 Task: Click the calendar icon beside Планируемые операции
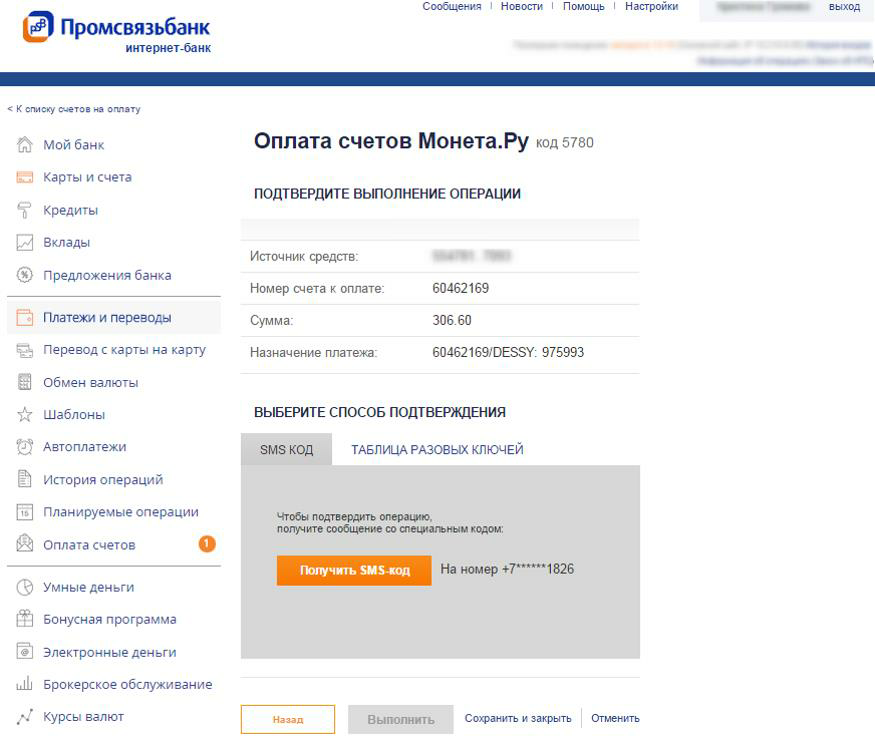[x=25, y=512]
